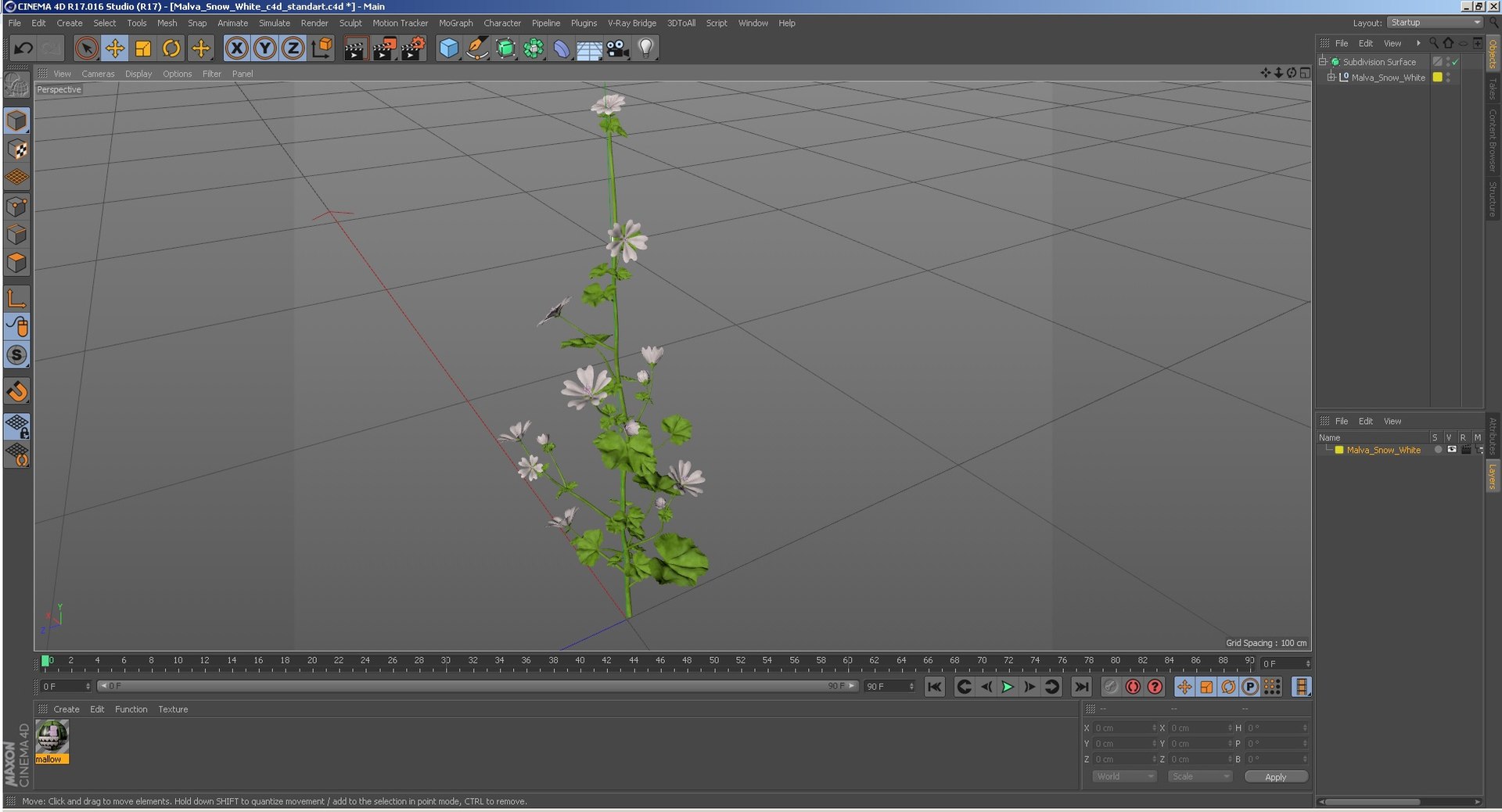1502x812 pixels.
Task: Go to start of animation
Action: click(x=935, y=687)
